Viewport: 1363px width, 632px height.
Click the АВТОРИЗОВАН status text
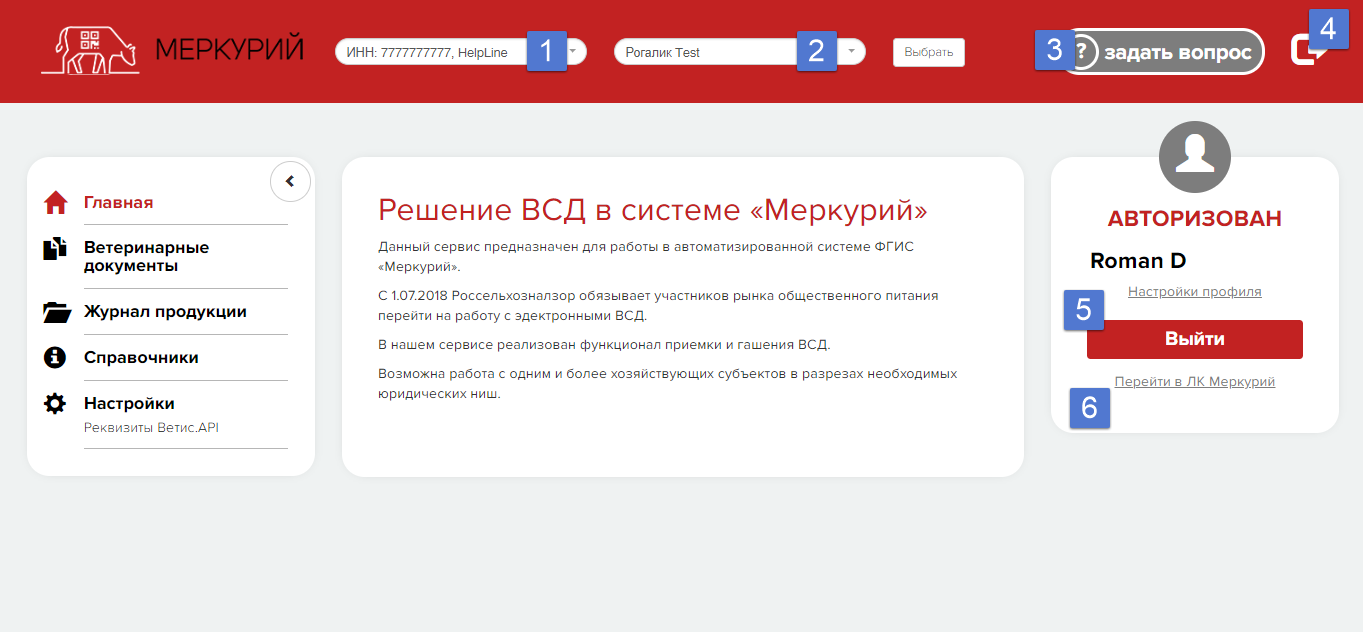point(1195,219)
